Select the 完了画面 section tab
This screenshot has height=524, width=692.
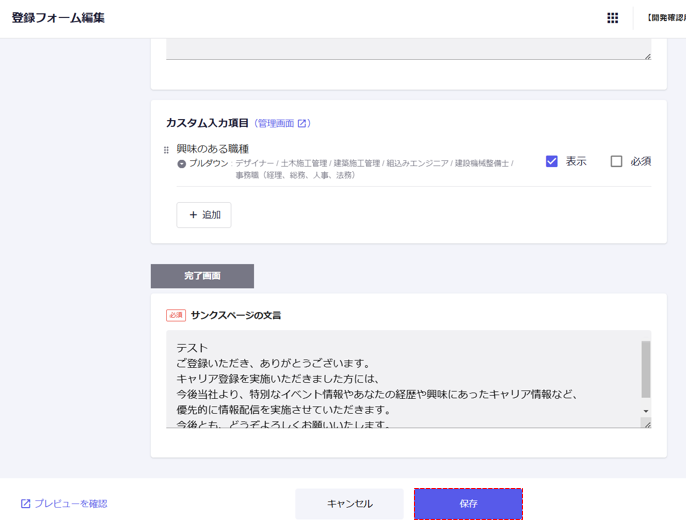(x=202, y=276)
